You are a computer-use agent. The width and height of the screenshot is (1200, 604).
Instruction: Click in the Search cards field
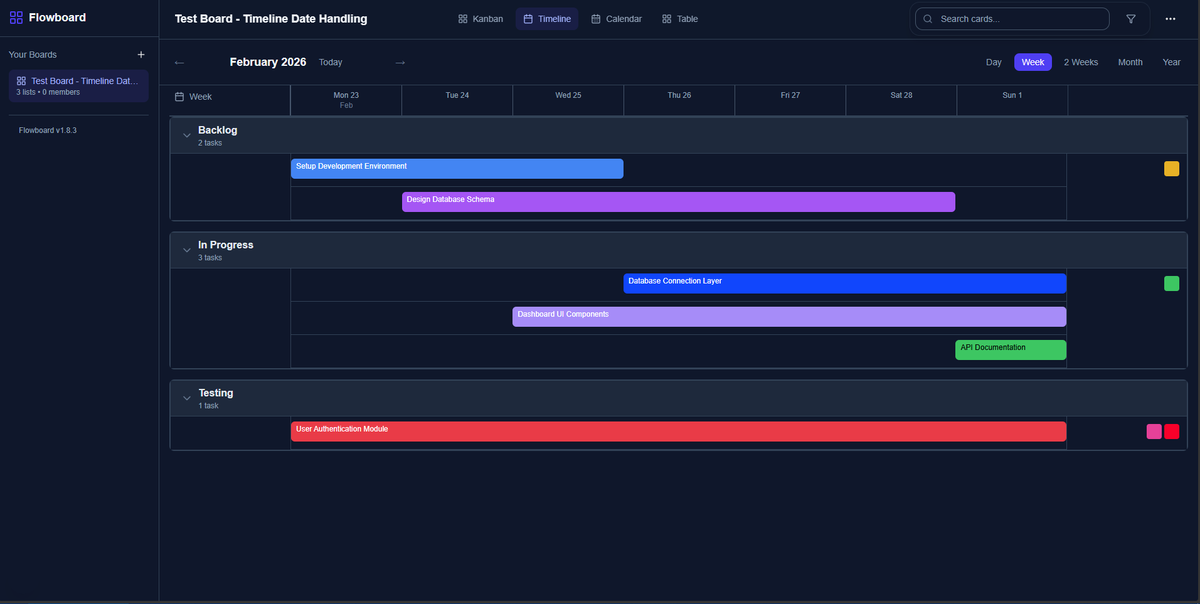click(x=1012, y=19)
